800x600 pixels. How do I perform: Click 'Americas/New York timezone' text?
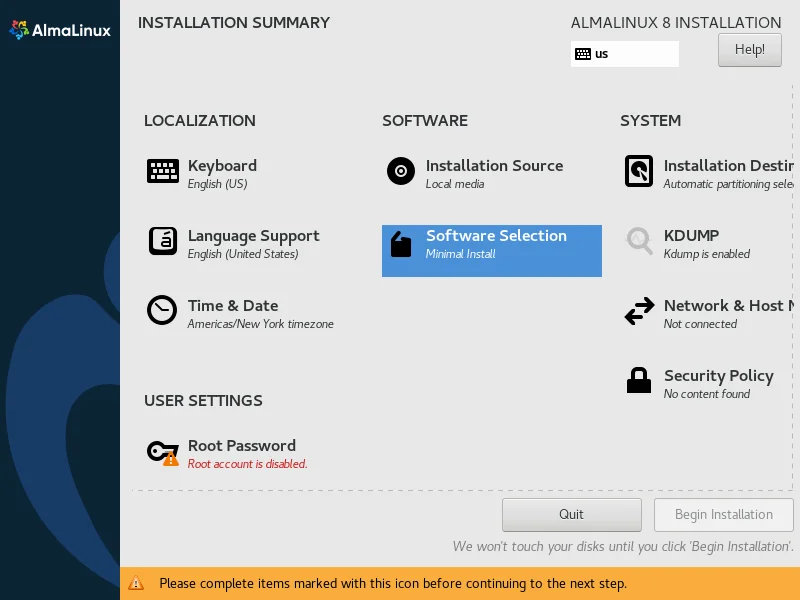coord(261,324)
